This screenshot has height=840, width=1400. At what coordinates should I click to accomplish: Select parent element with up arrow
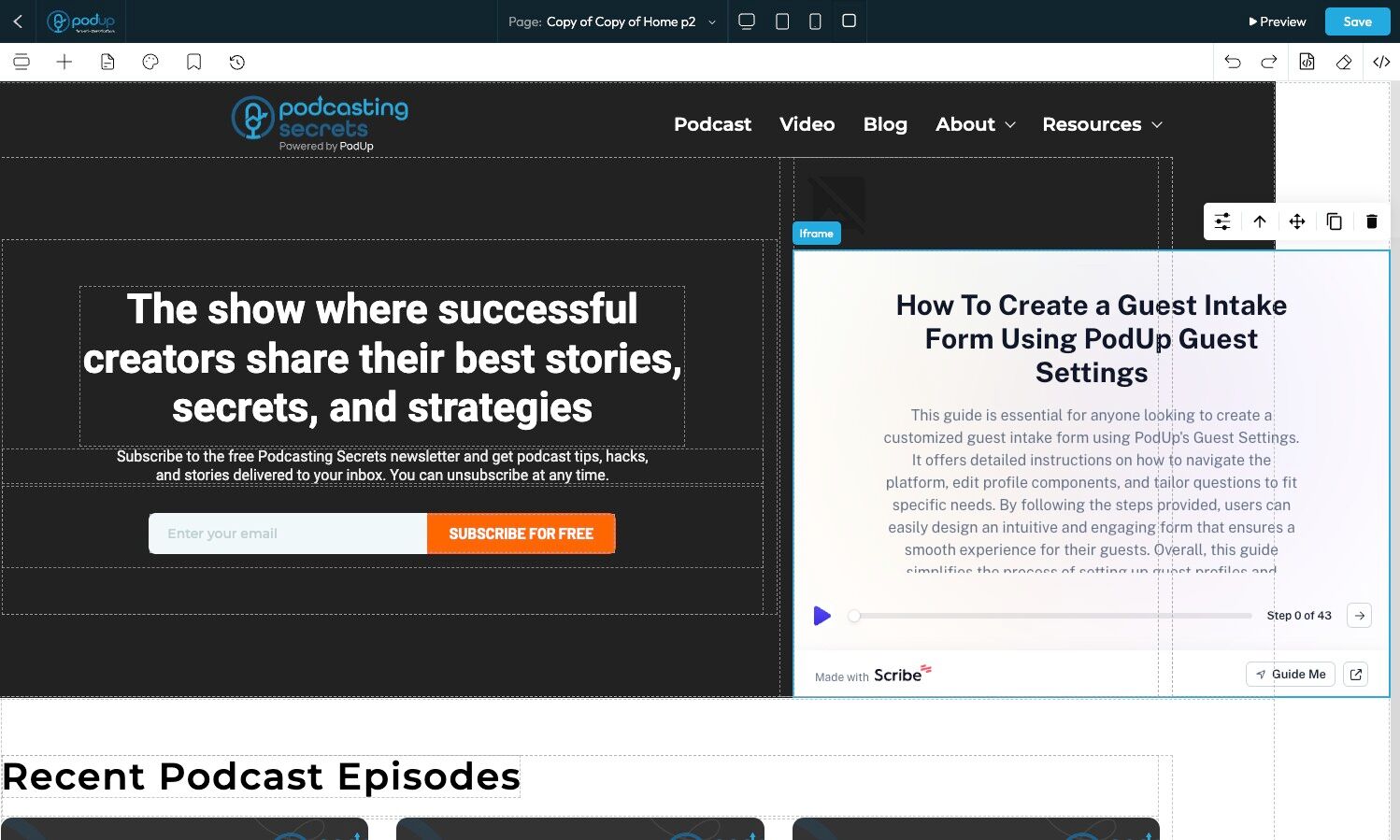1260,221
